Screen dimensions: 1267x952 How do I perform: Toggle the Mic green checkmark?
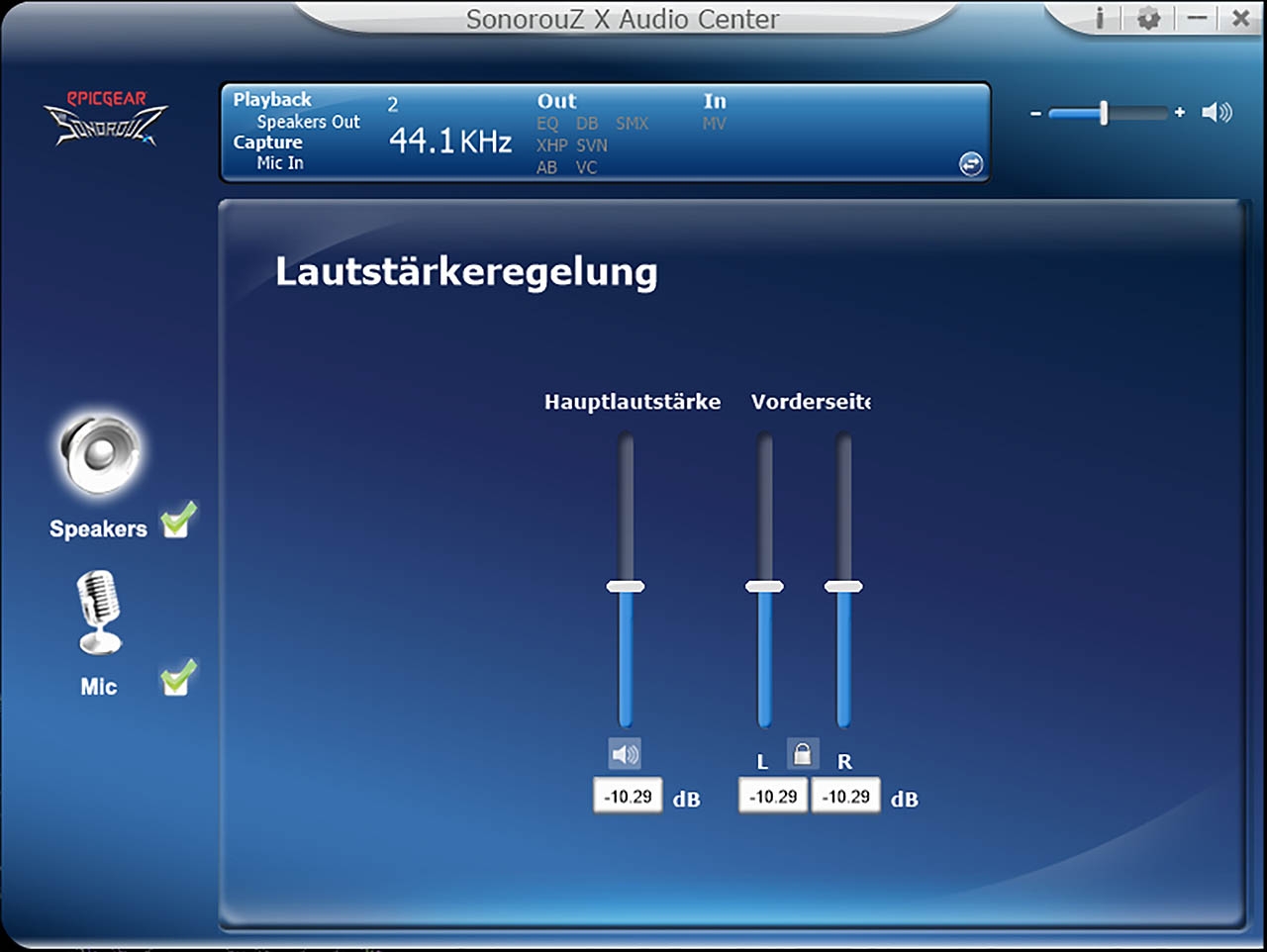click(178, 678)
